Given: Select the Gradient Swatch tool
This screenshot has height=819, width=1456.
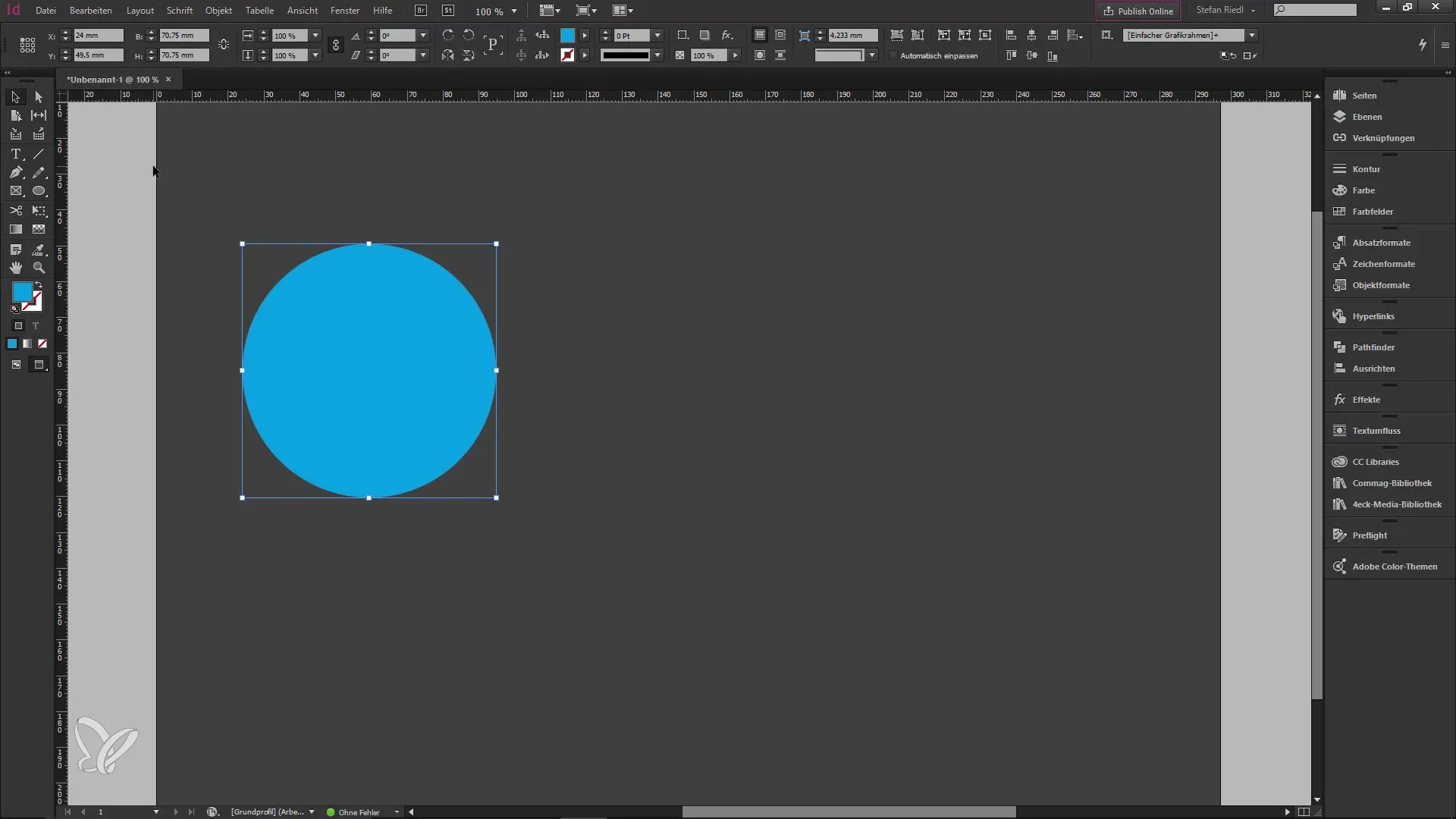Looking at the screenshot, I should [15, 229].
